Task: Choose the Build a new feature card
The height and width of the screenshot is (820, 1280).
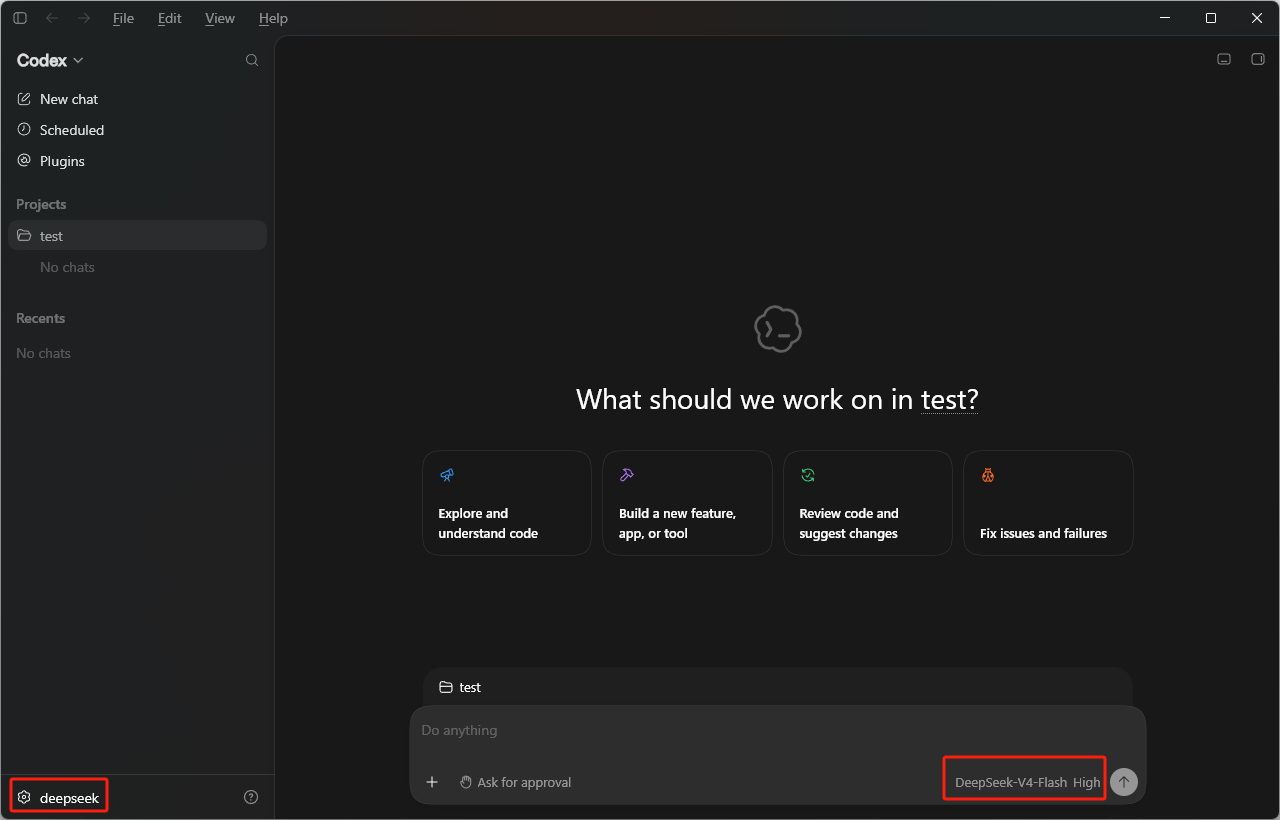Action: pyautogui.click(x=687, y=503)
